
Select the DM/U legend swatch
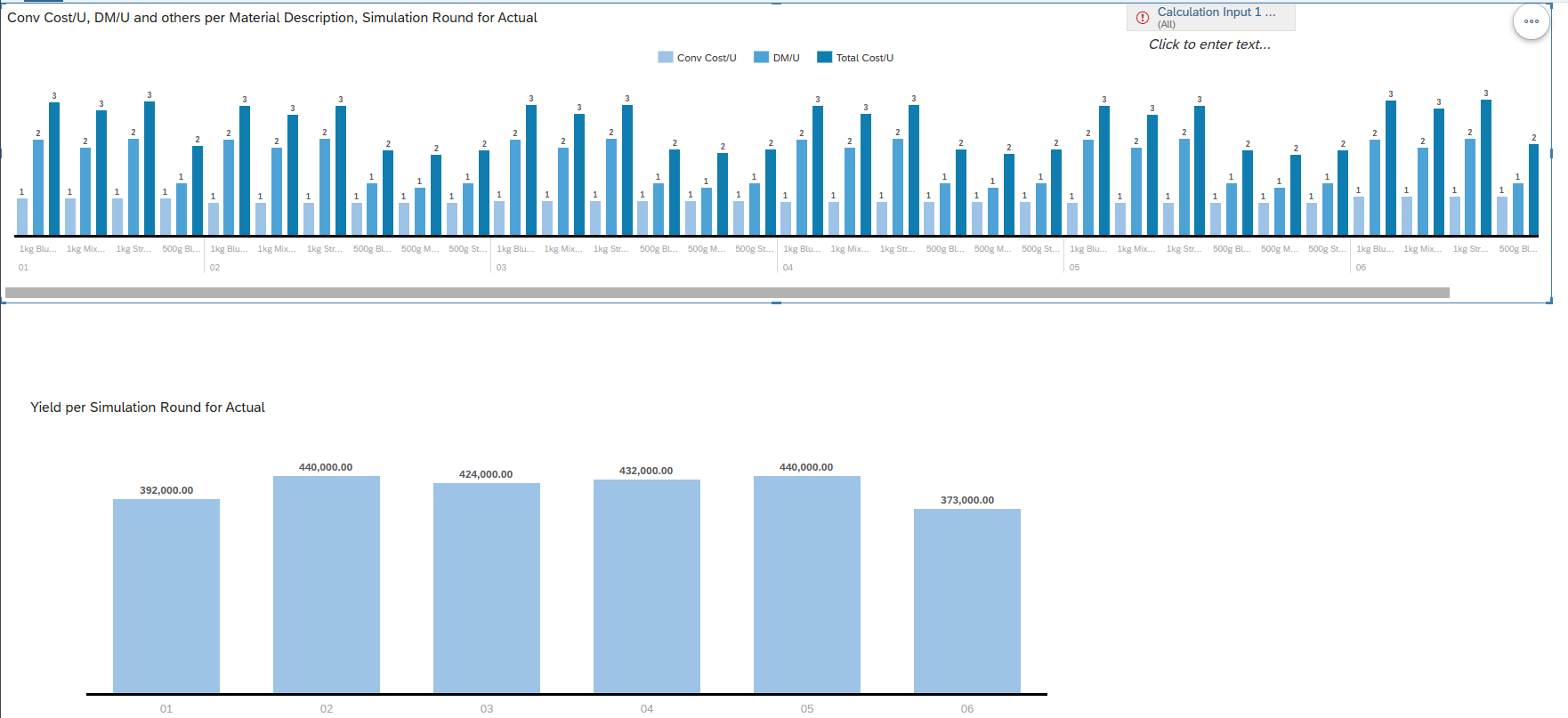coord(761,57)
